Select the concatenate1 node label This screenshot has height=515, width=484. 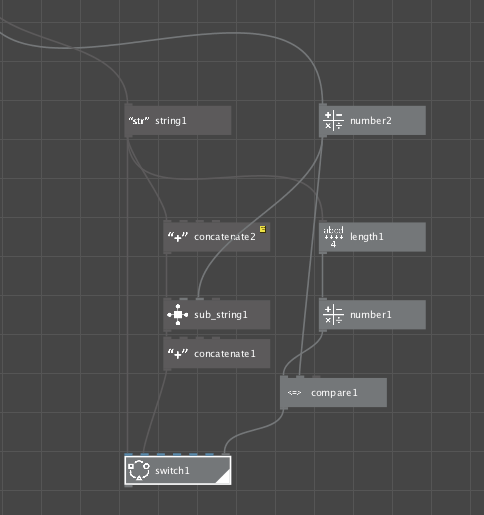(225, 354)
